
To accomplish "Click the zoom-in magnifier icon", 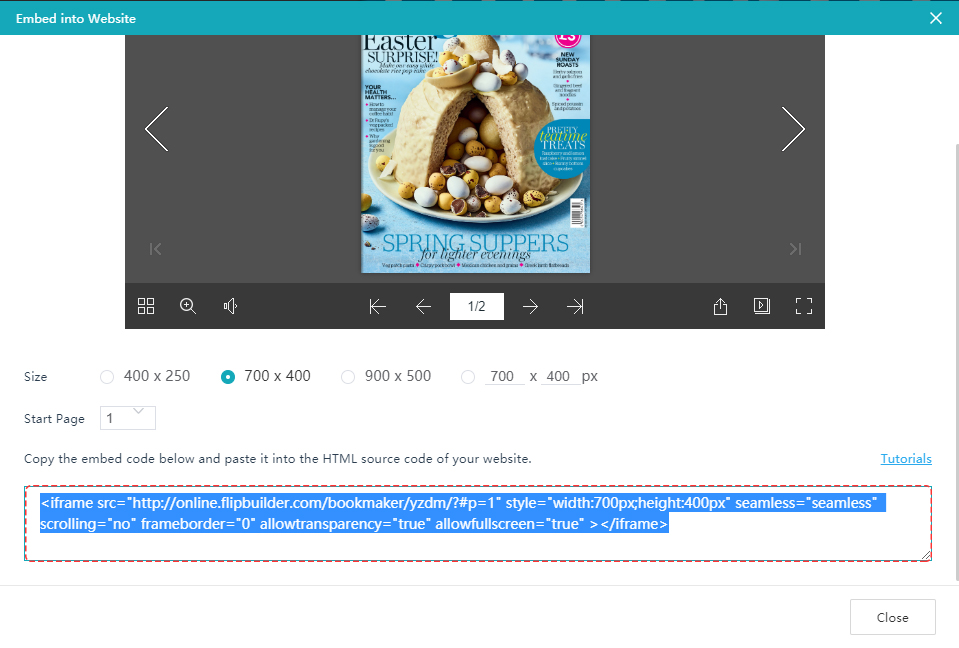I will [x=188, y=306].
